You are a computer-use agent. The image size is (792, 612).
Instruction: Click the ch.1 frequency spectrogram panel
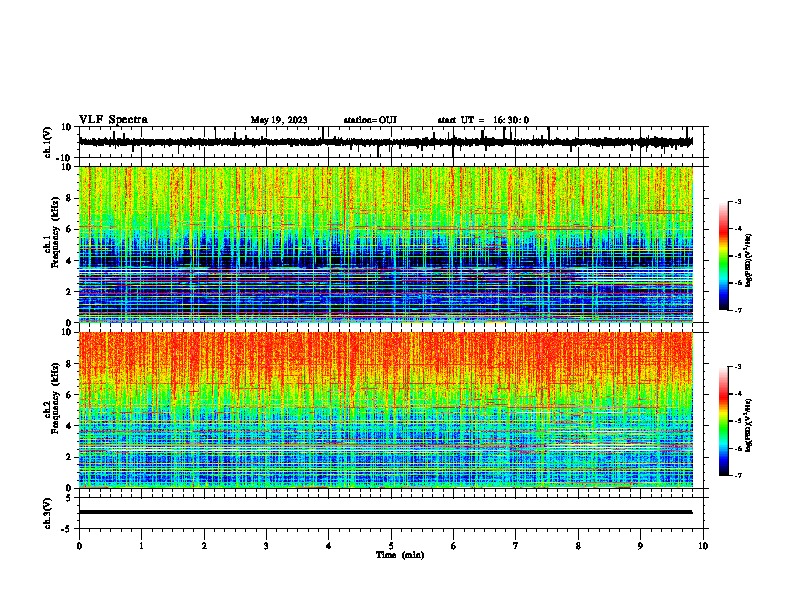point(386,244)
